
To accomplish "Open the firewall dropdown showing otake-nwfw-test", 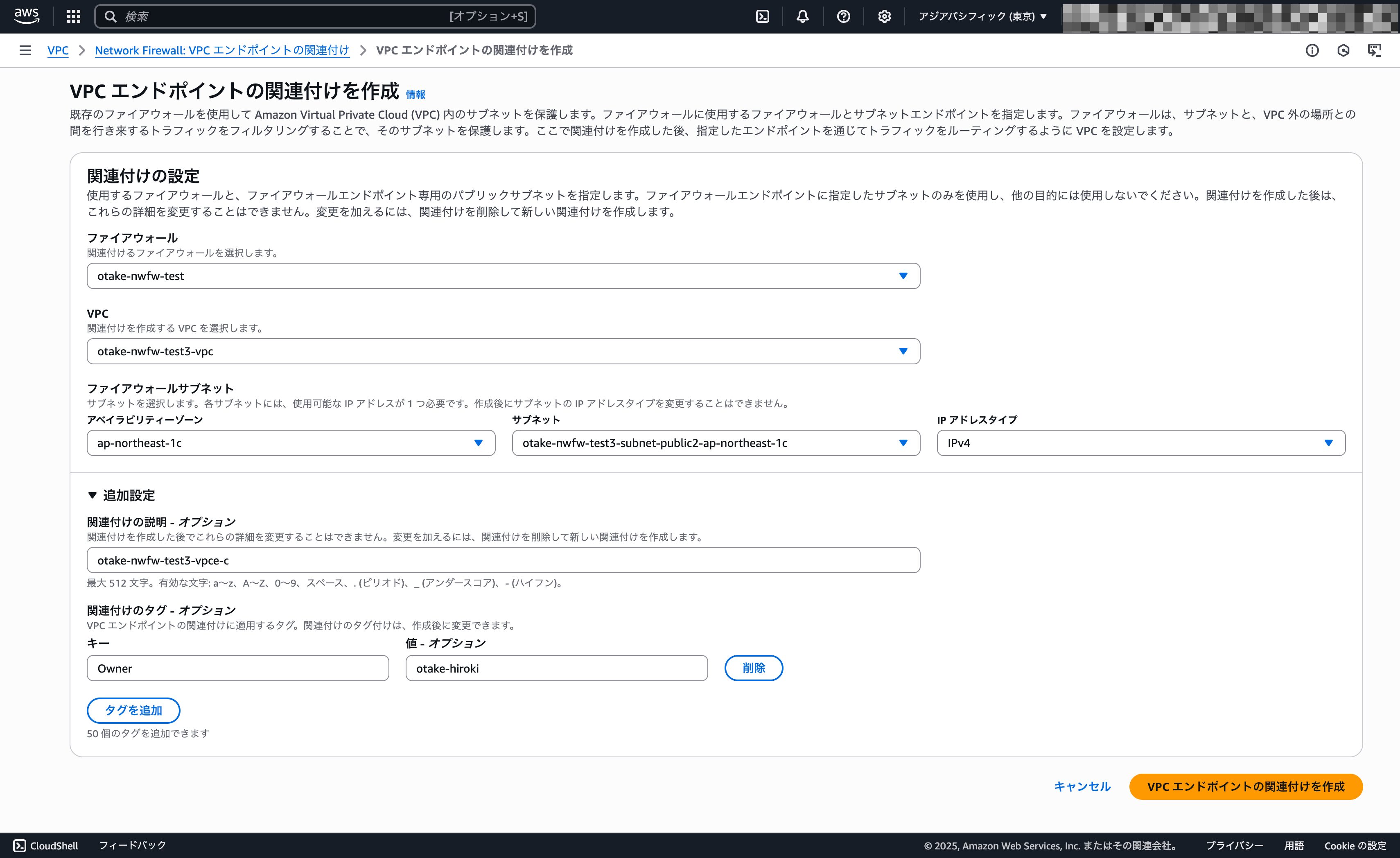I will 504,275.
